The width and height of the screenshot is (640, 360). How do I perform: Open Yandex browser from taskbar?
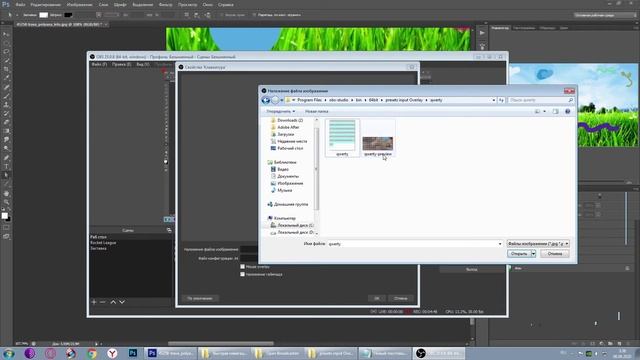point(112,353)
